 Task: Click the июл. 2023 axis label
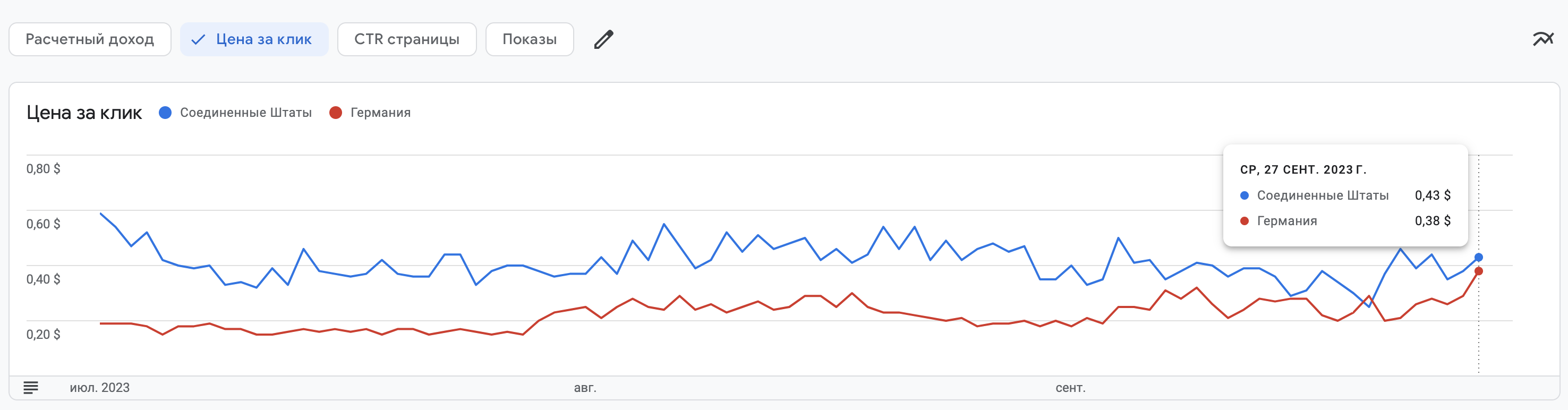pyautogui.click(x=99, y=388)
